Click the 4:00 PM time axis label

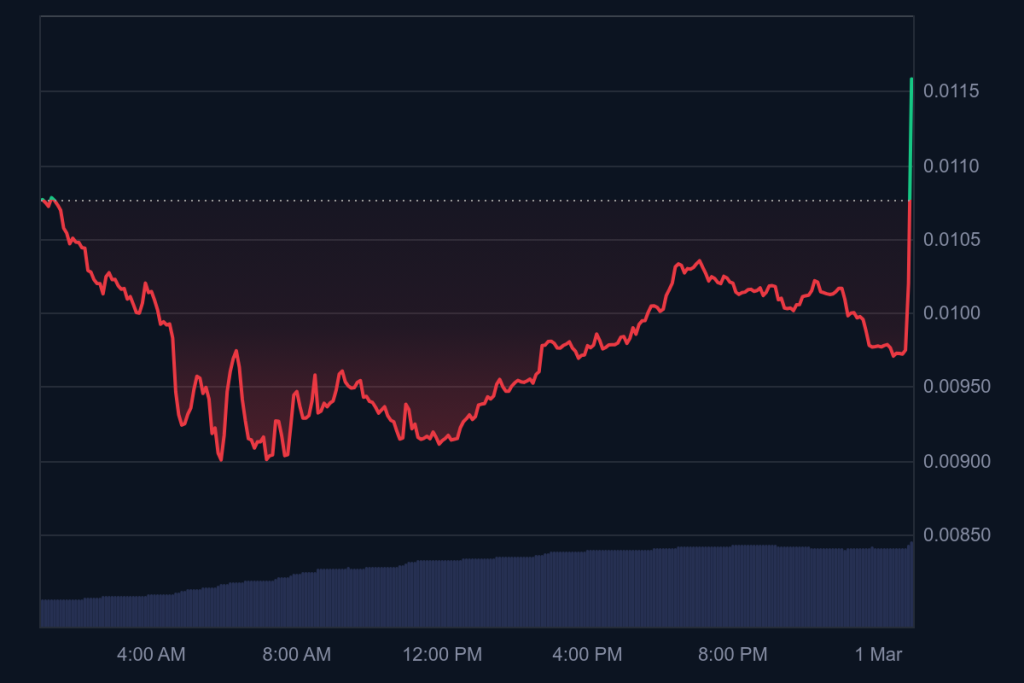[587, 655]
